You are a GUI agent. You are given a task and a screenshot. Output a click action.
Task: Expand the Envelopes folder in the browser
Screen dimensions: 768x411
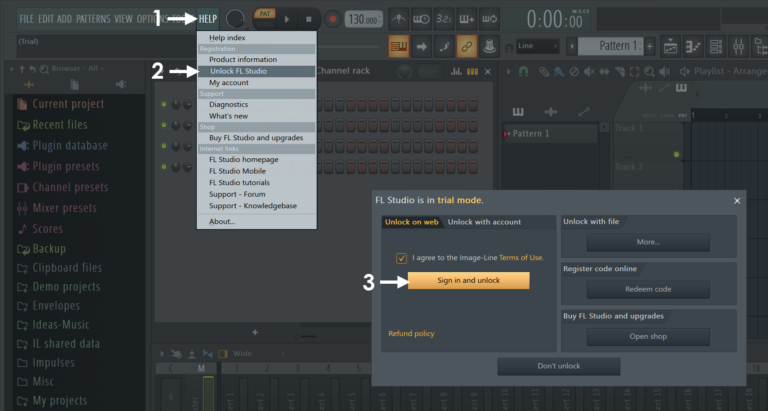coord(48,306)
